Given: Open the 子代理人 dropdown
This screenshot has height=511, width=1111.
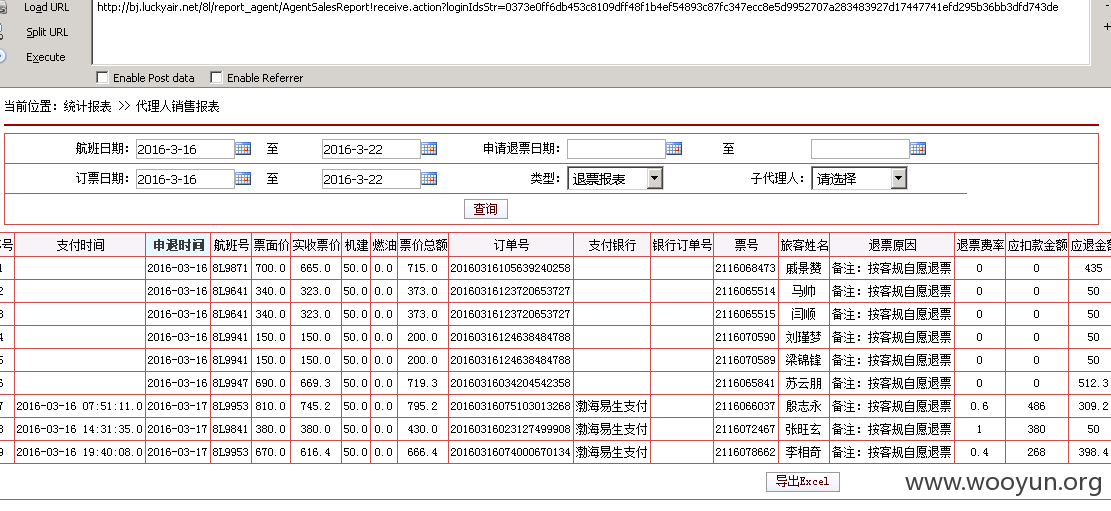Looking at the screenshot, I should (859, 179).
